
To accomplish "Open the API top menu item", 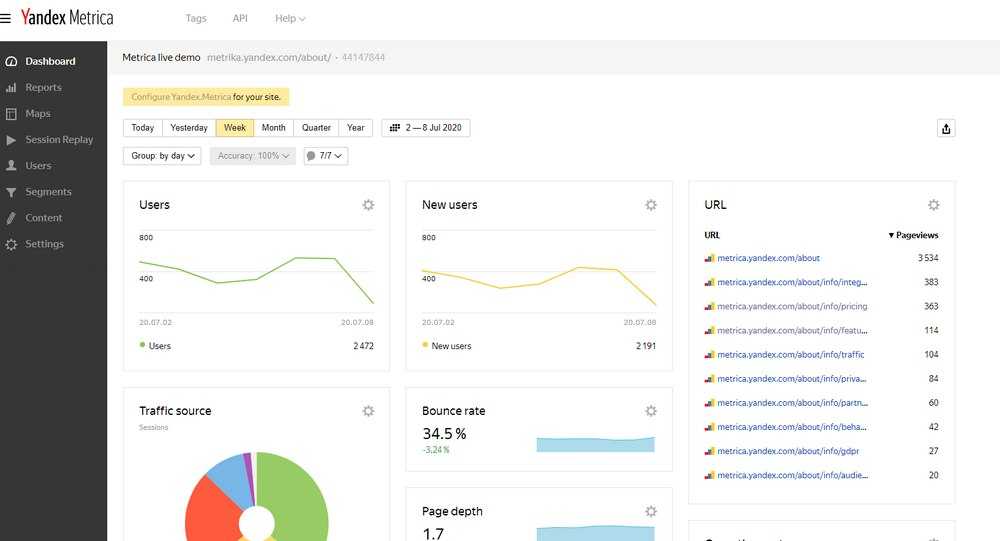I will (240, 19).
